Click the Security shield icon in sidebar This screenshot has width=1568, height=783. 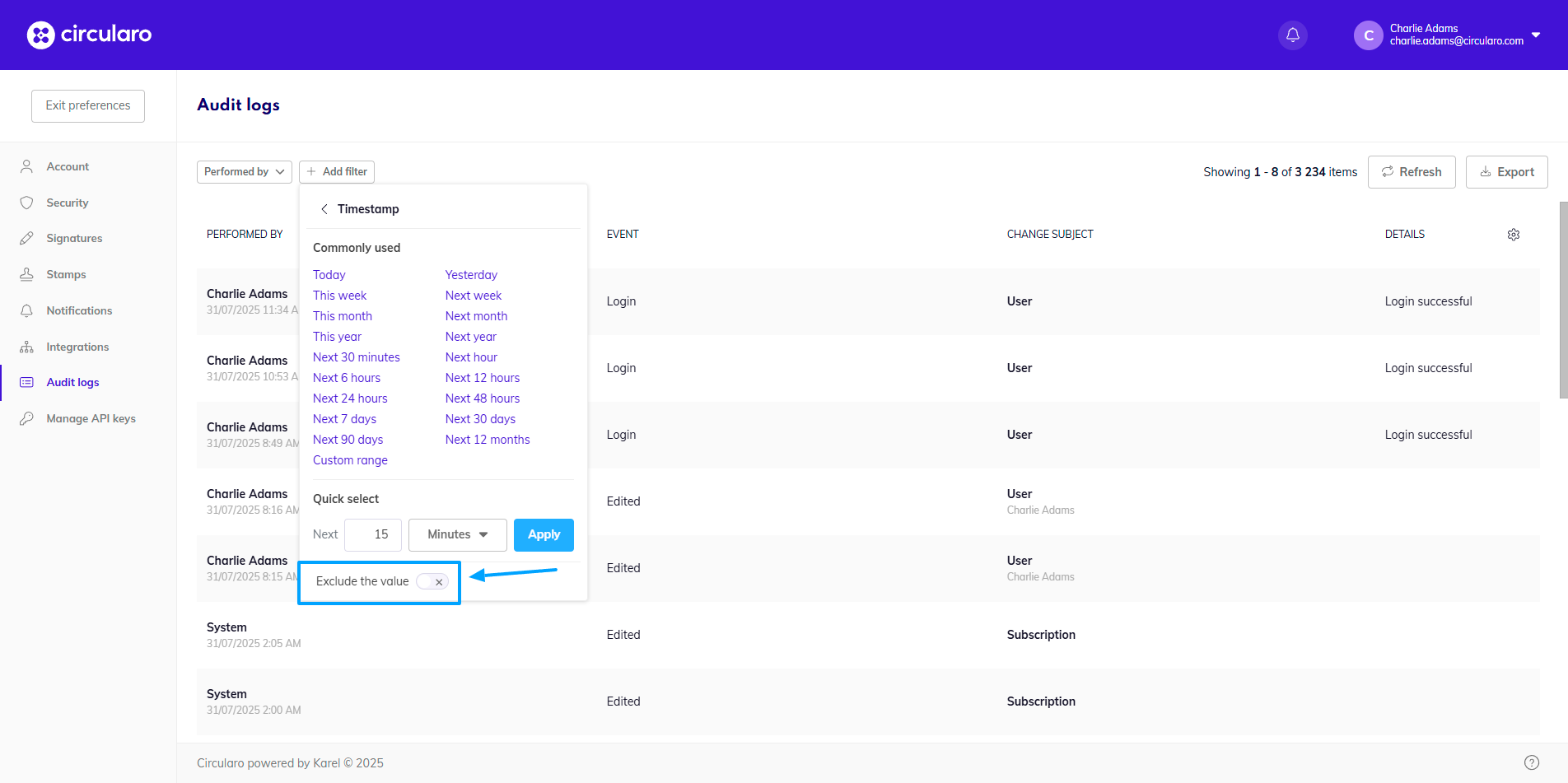[27, 203]
